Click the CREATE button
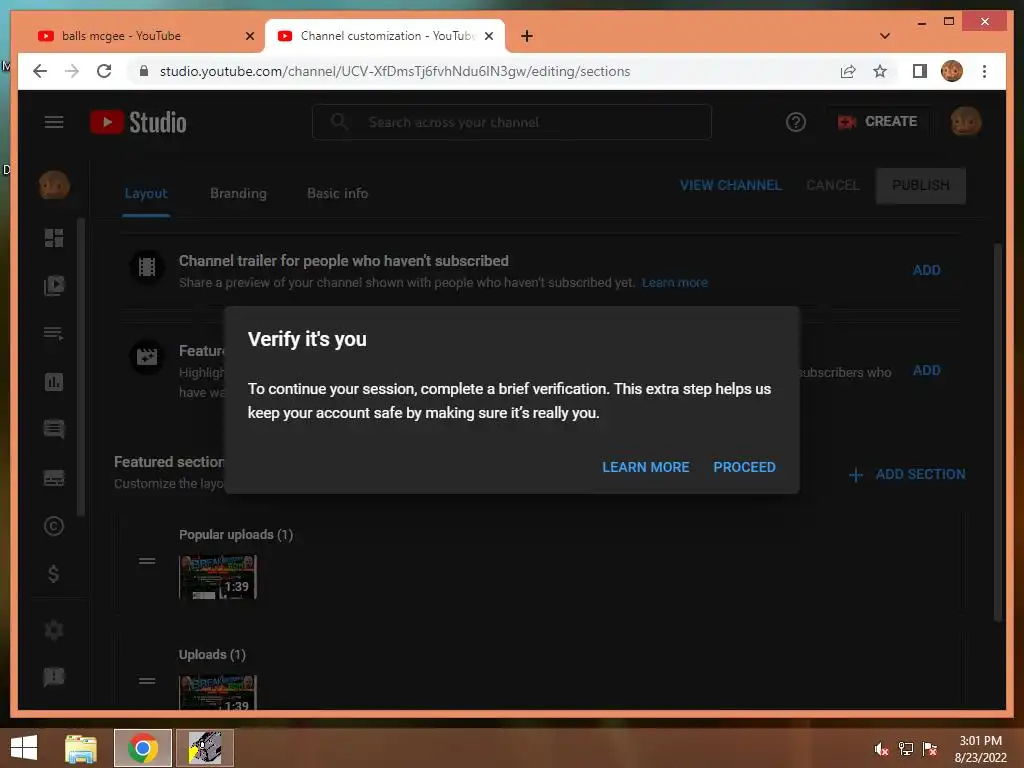The width and height of the screenshot is (1024, 768). [877, 121]
